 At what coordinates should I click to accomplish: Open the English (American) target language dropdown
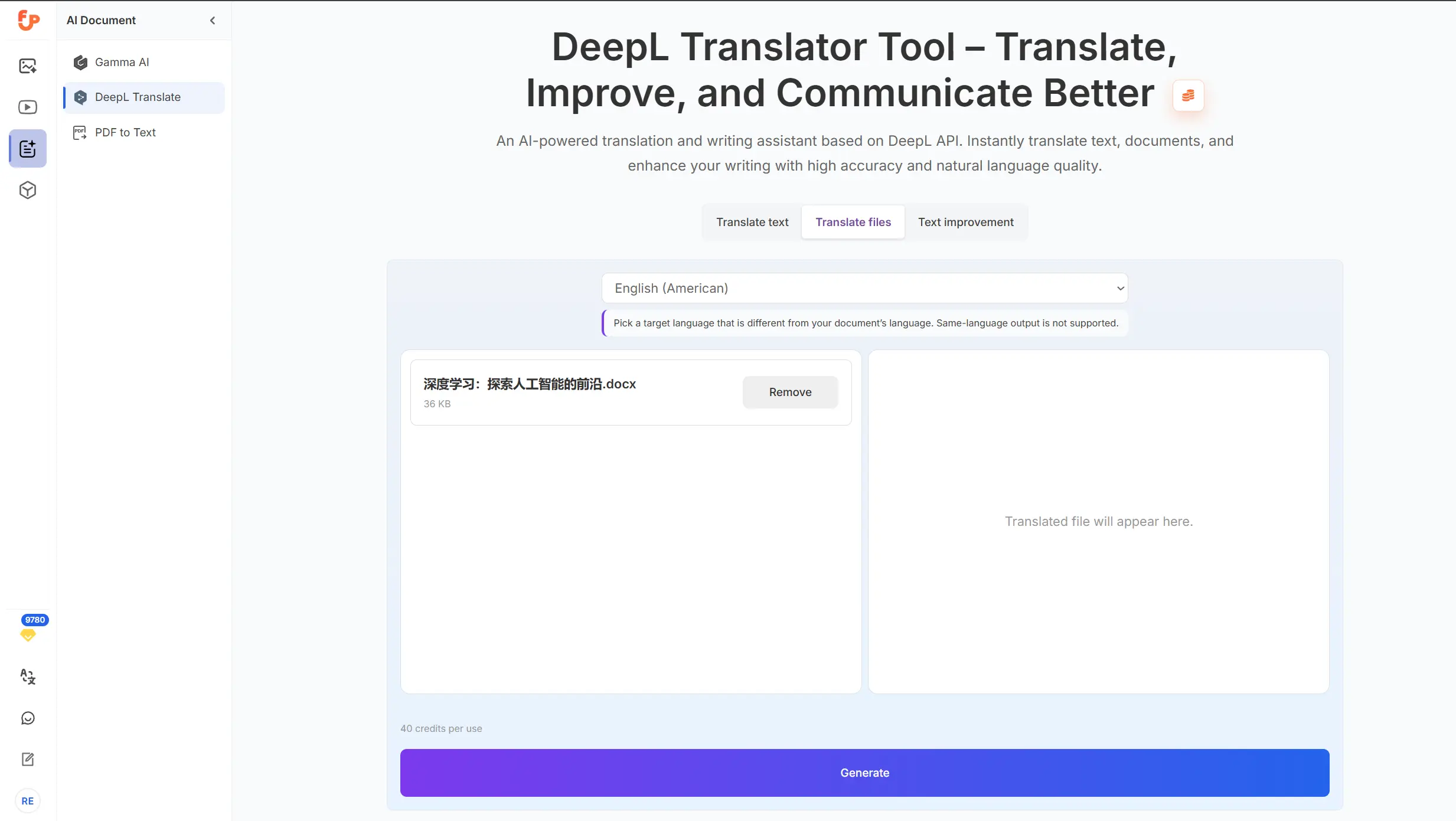(864, 288)
